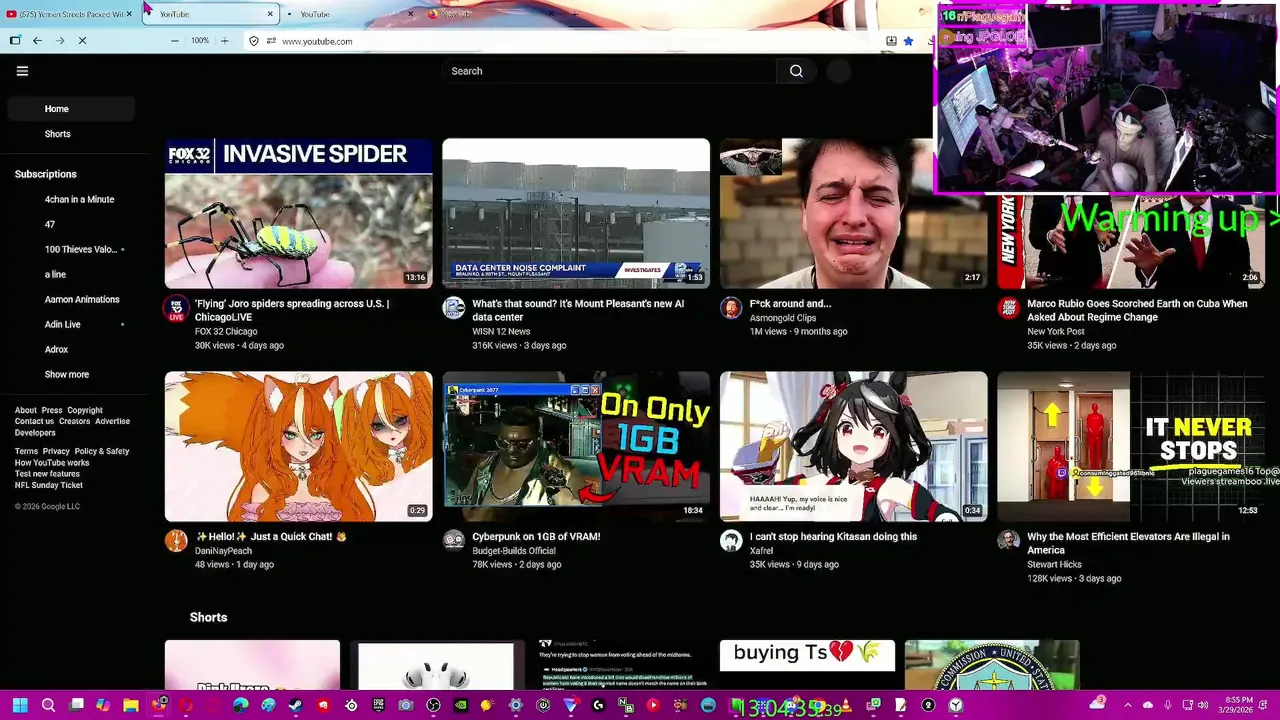Click the browser back arrow
This screenshot has width=1280, height=720.
pos(37,41)
